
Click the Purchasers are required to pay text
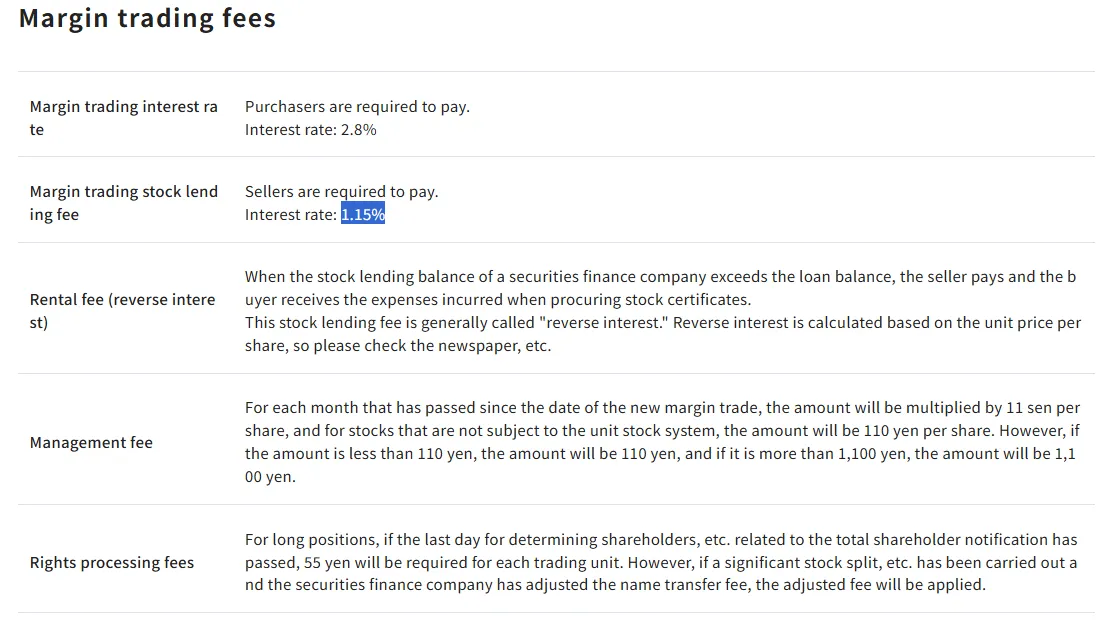click(357, 107)
